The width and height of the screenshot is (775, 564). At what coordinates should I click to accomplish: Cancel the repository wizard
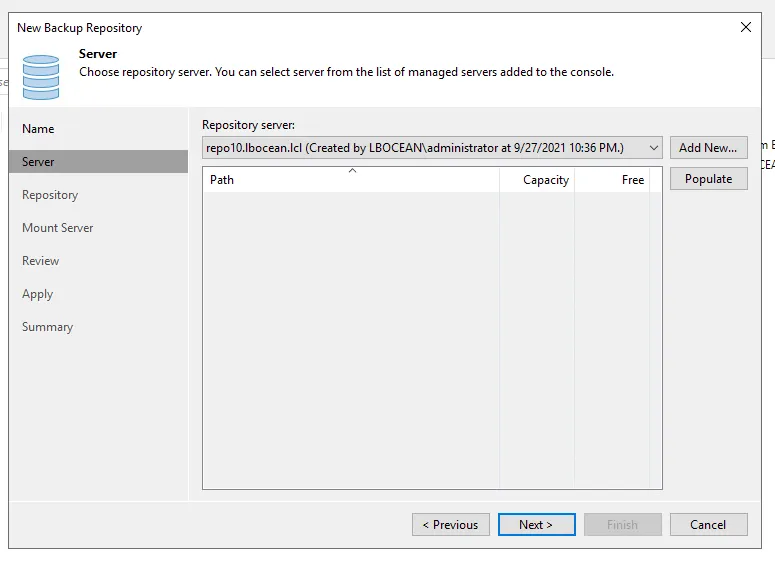point(708,525)
